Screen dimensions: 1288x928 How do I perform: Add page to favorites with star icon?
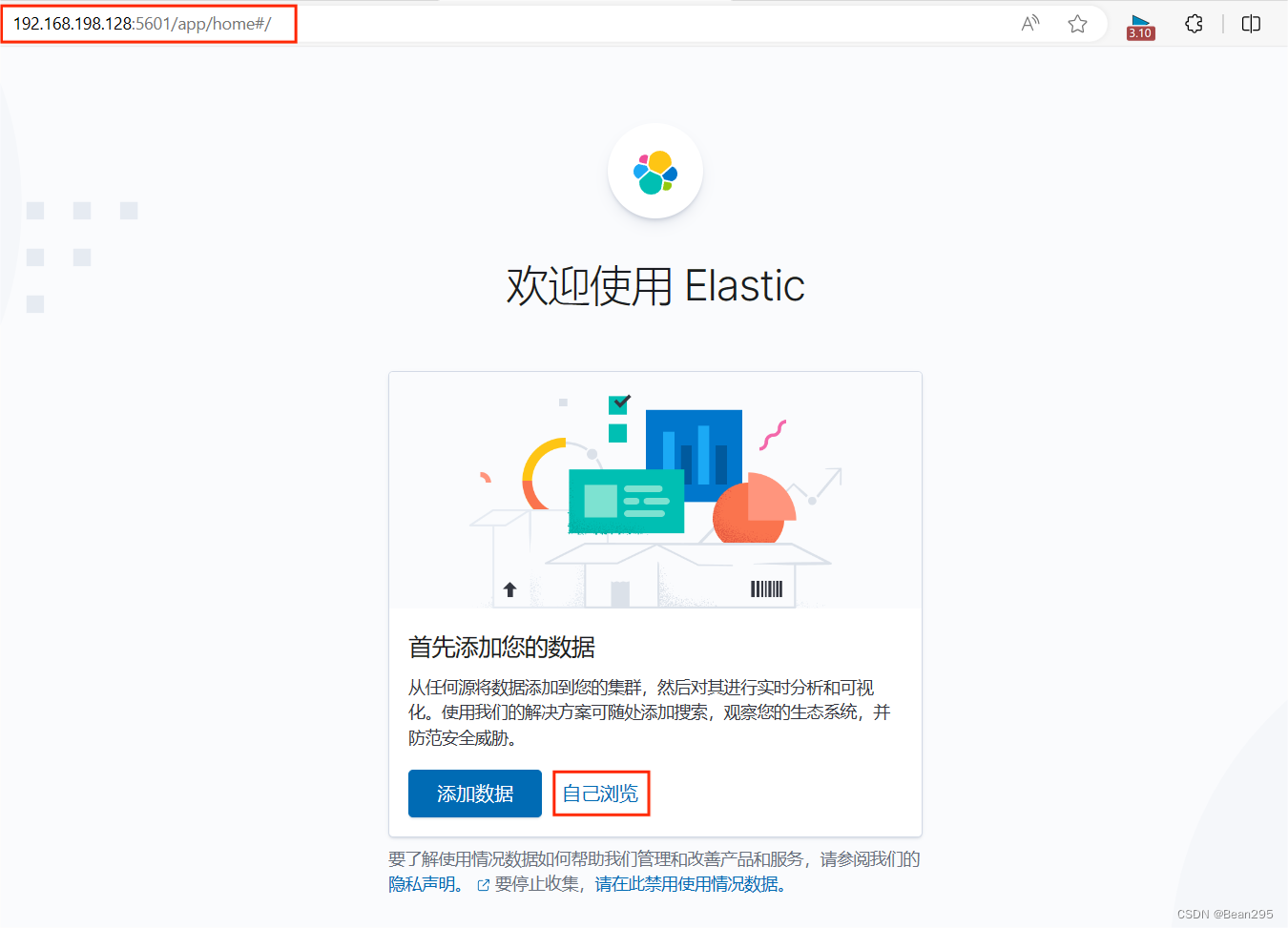tap(1077, 24)
